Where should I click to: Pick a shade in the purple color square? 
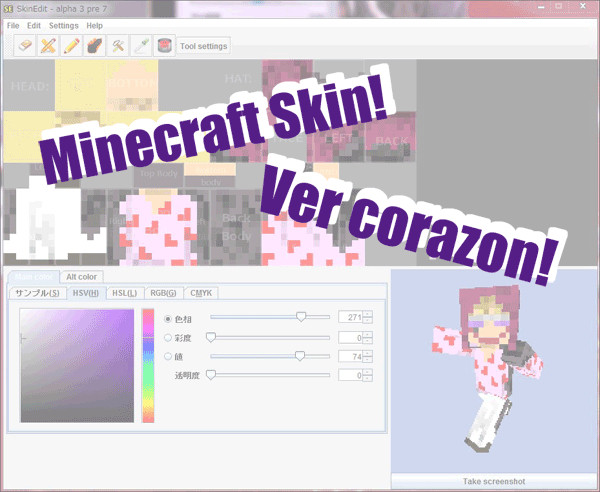coord(77,365)
